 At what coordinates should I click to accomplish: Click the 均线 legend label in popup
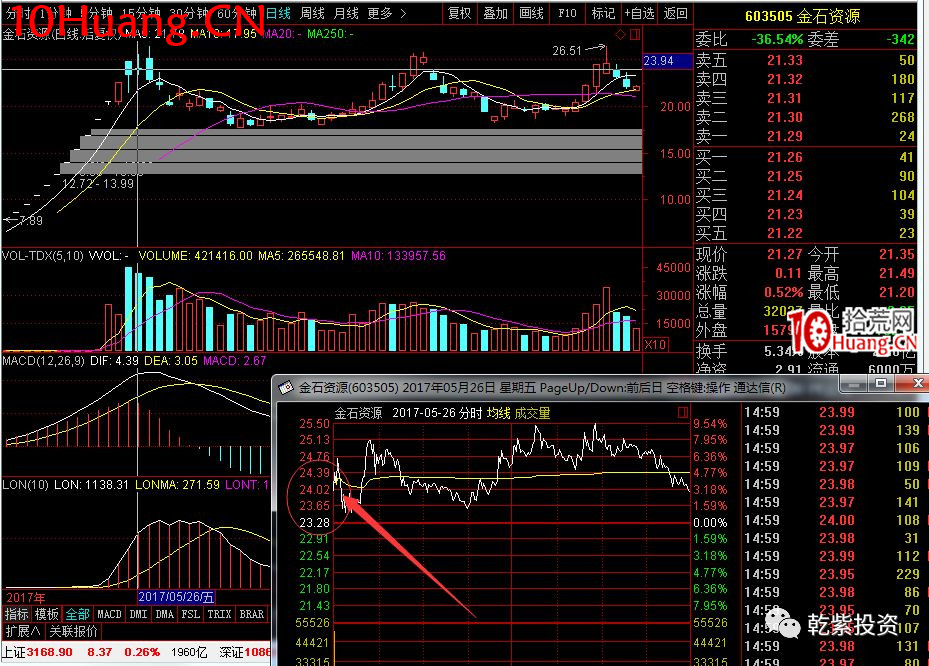tap(498, 413)
